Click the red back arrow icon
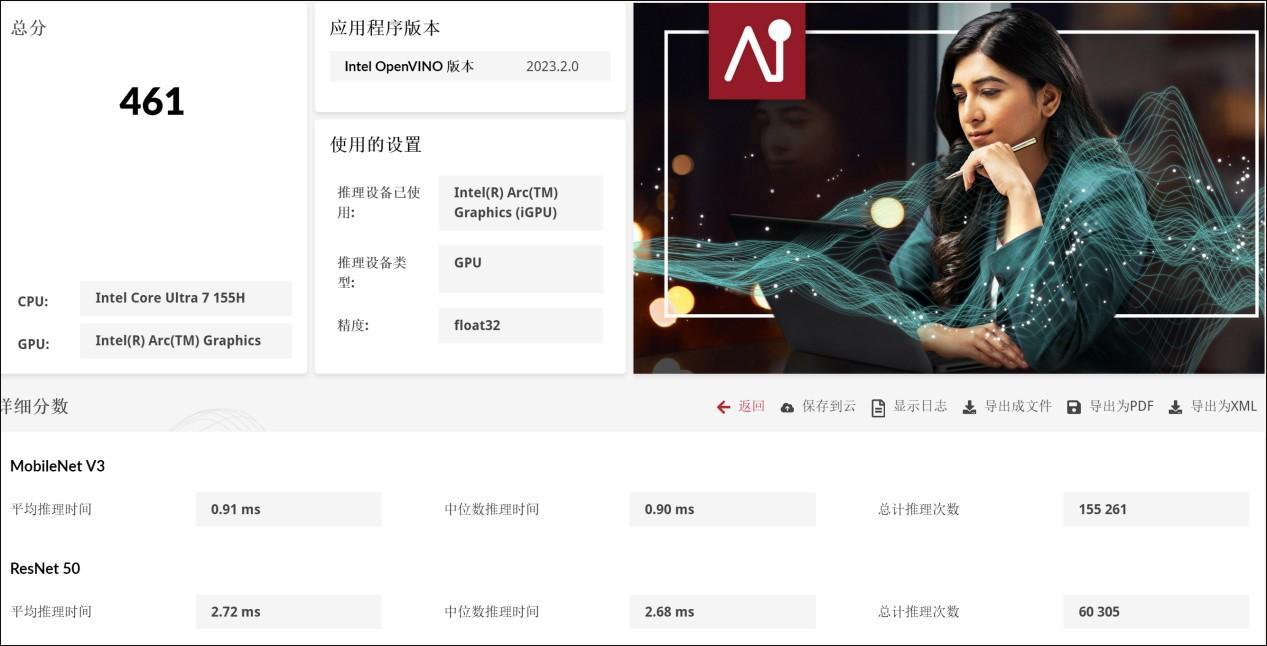 (x=723, y=407)
